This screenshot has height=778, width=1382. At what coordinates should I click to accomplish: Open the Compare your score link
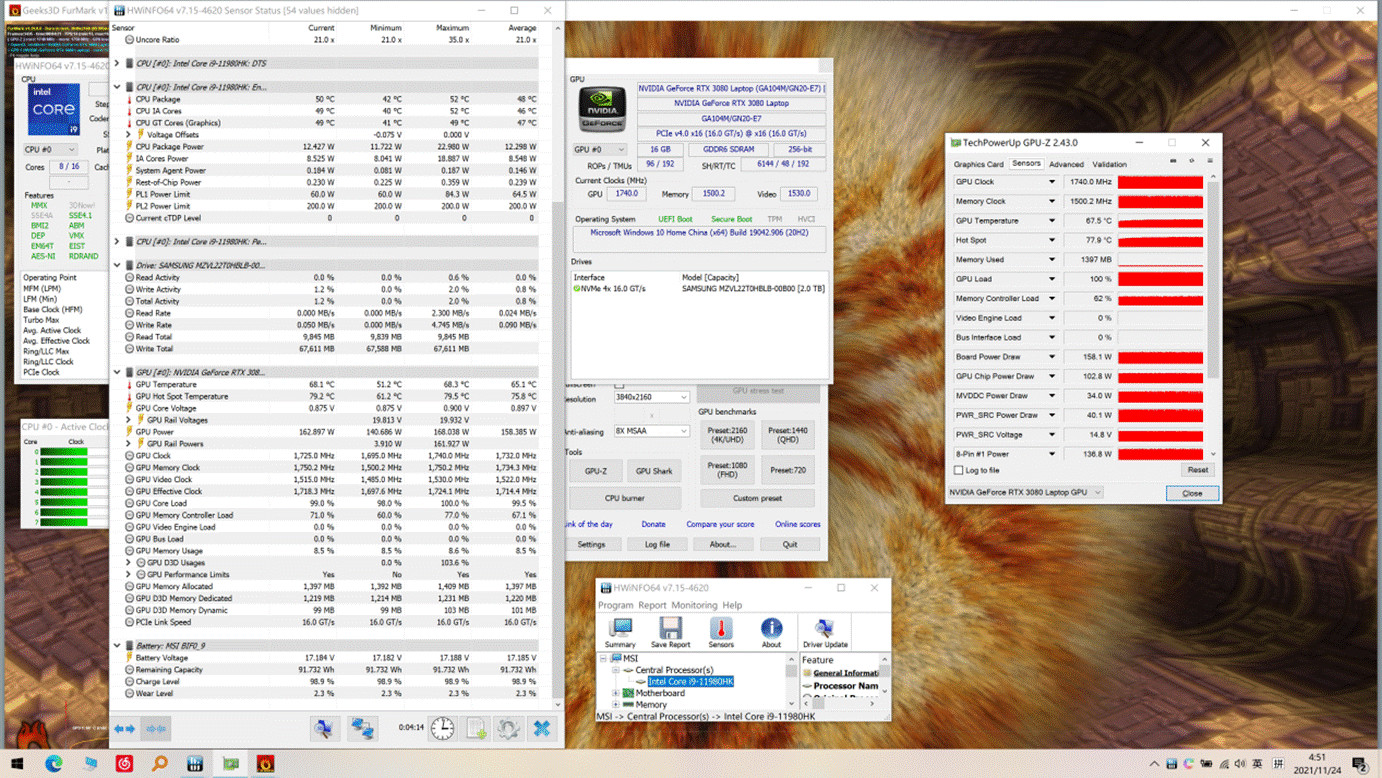tap(720, 524)
